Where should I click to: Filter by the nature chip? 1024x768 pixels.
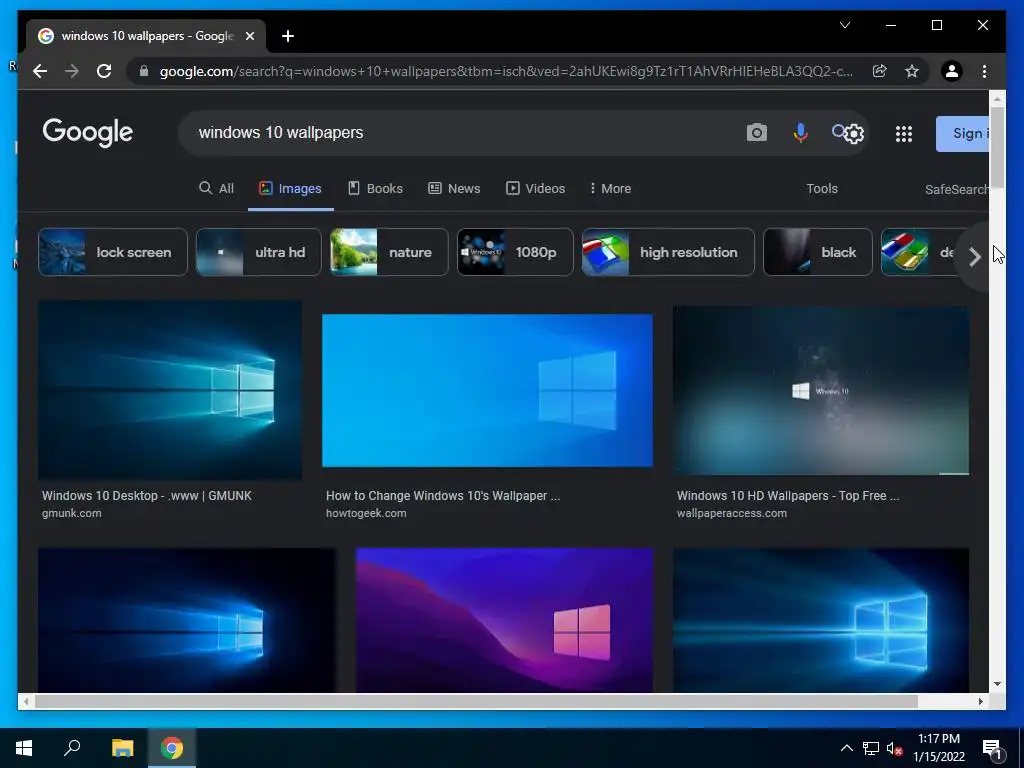point(389,252)
